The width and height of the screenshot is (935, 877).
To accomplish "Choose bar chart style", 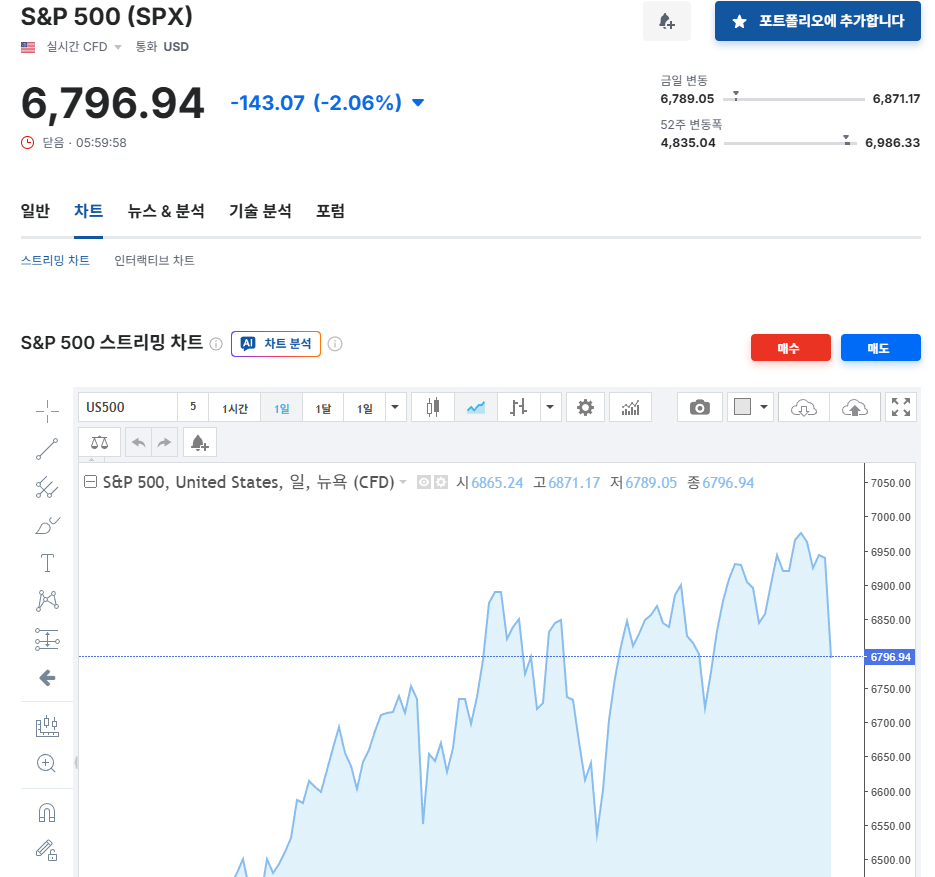I will [518, 408].
